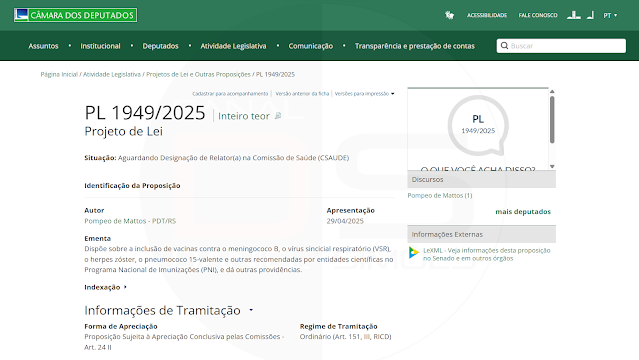Screen dimensions: 639x360
Task: Open the Libras sign-language hands icon
Action: coord(450,15)
